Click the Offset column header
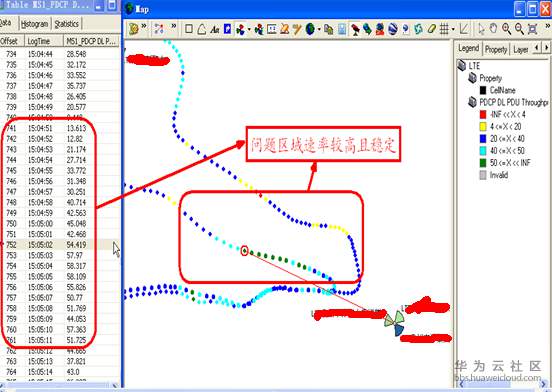Viewport: 552px width, 392px height. click(x=12, y=41)
